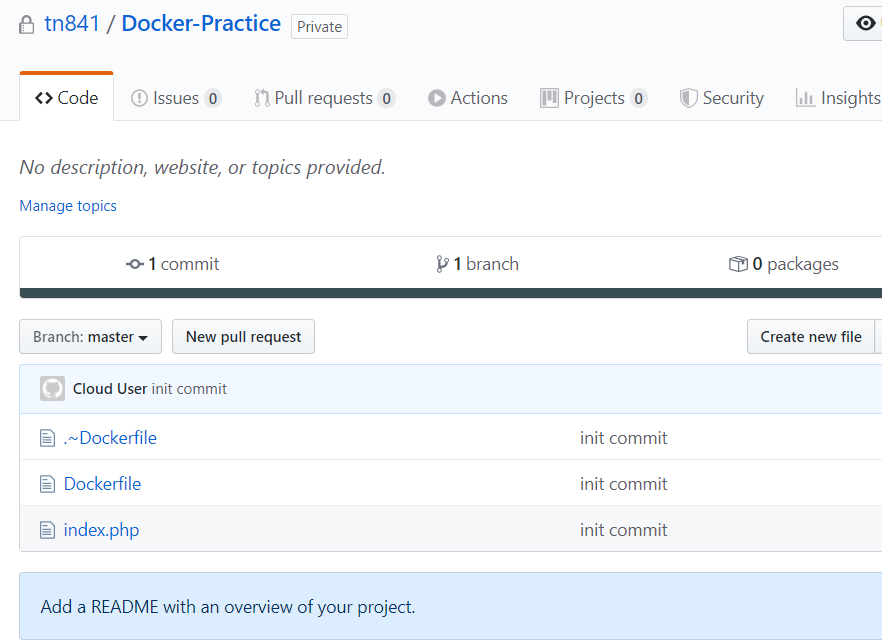This screenshot has height=644, width=882.
Task: Open the index.php file
Action: [100, 529]
